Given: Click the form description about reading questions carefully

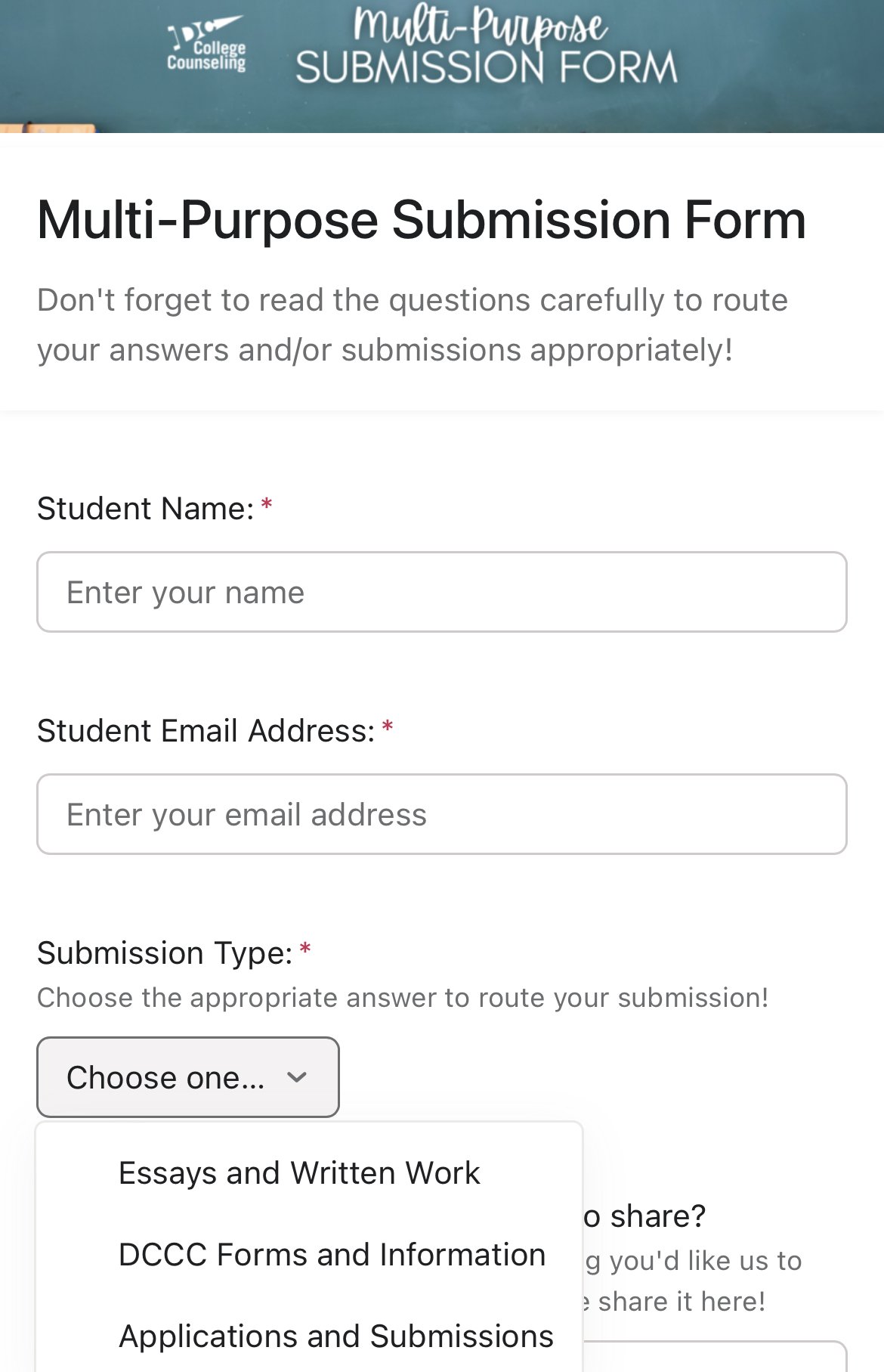Looking at the screenshot, I should click(x=413, y=325).
